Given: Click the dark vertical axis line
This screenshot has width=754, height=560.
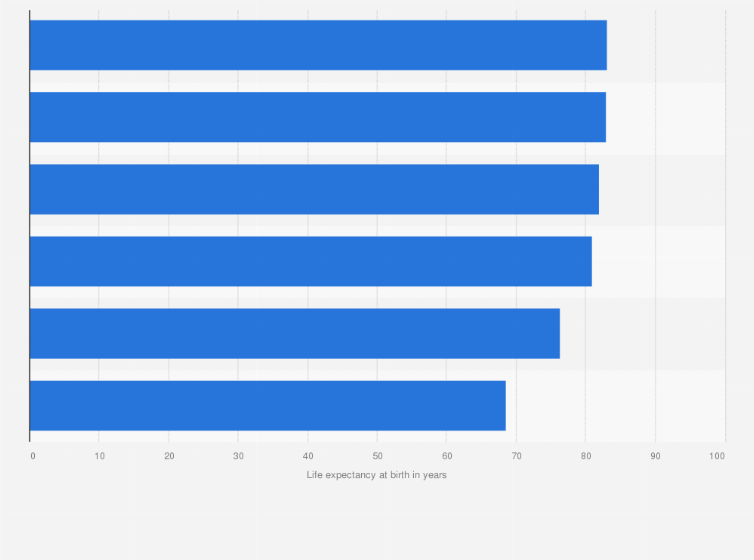Looking at the screenshot, I should 30,226.
